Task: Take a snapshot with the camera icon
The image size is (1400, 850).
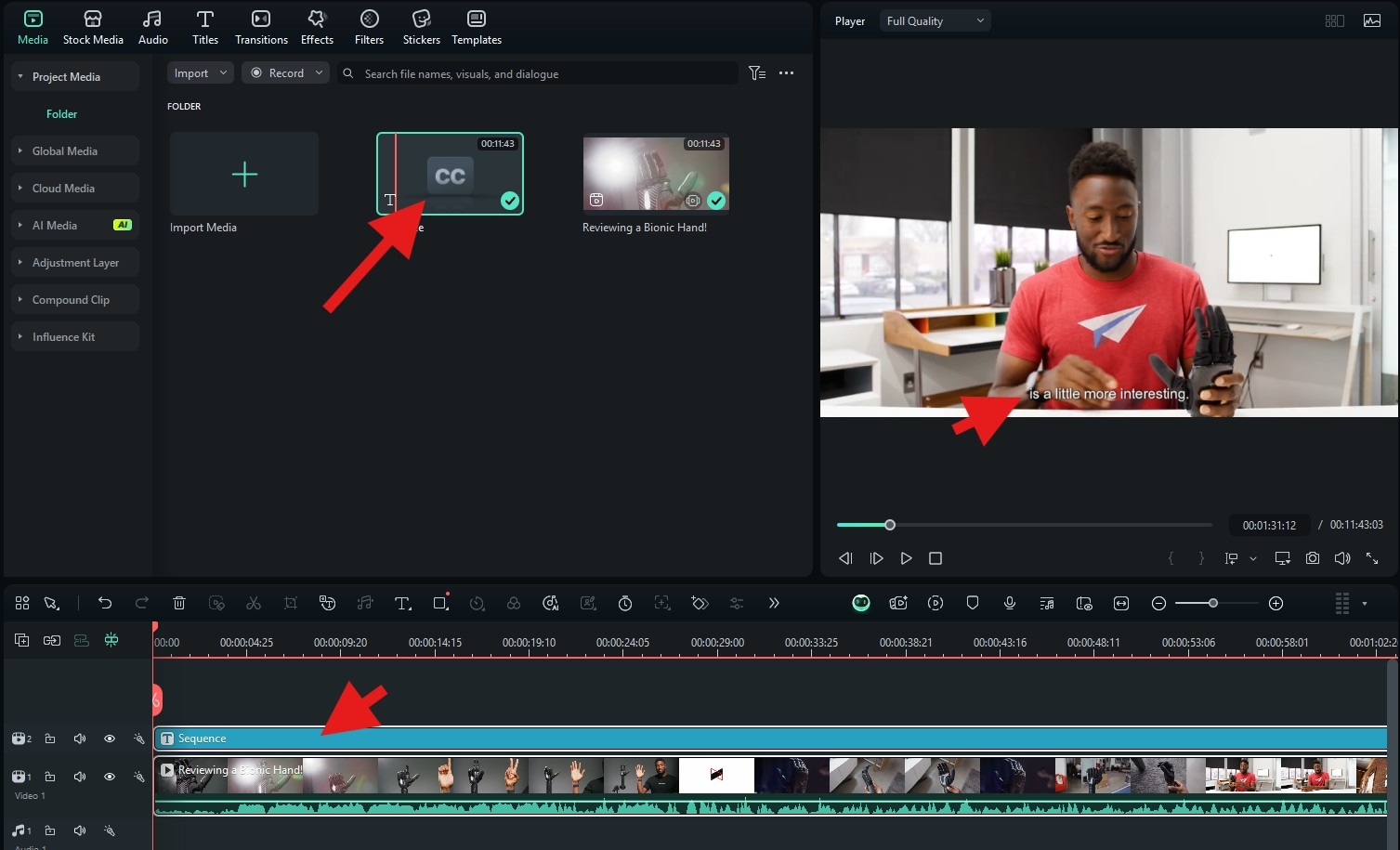Action: tap(1313, 558)
